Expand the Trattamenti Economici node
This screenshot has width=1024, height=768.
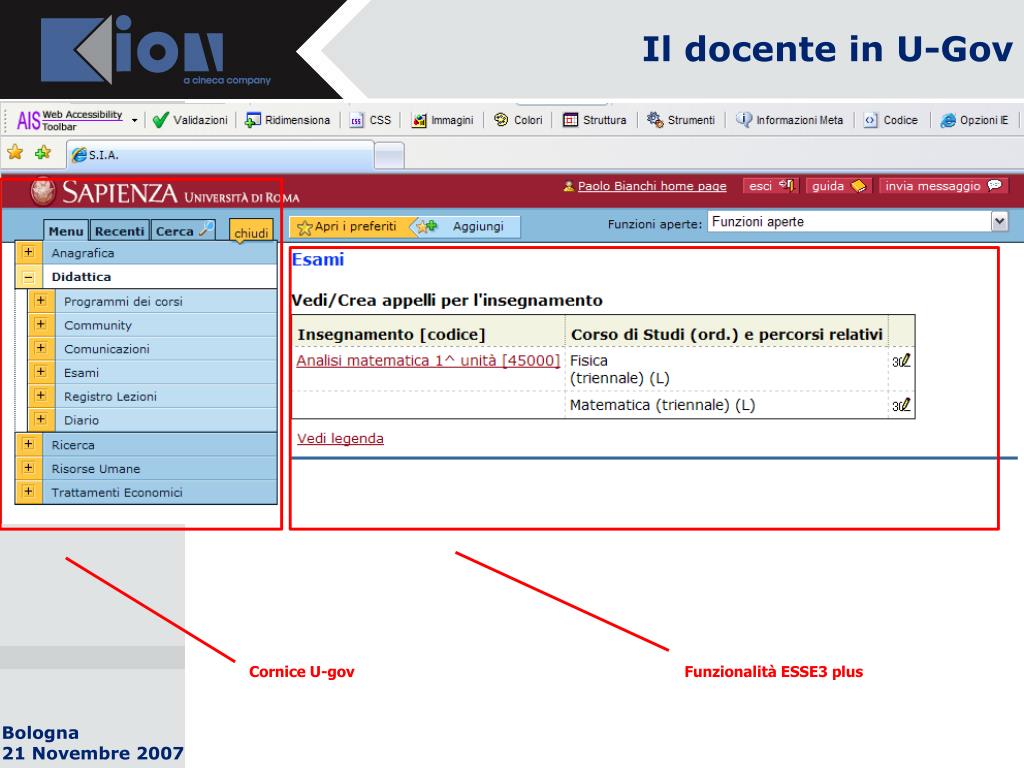(x=28, y=492)
